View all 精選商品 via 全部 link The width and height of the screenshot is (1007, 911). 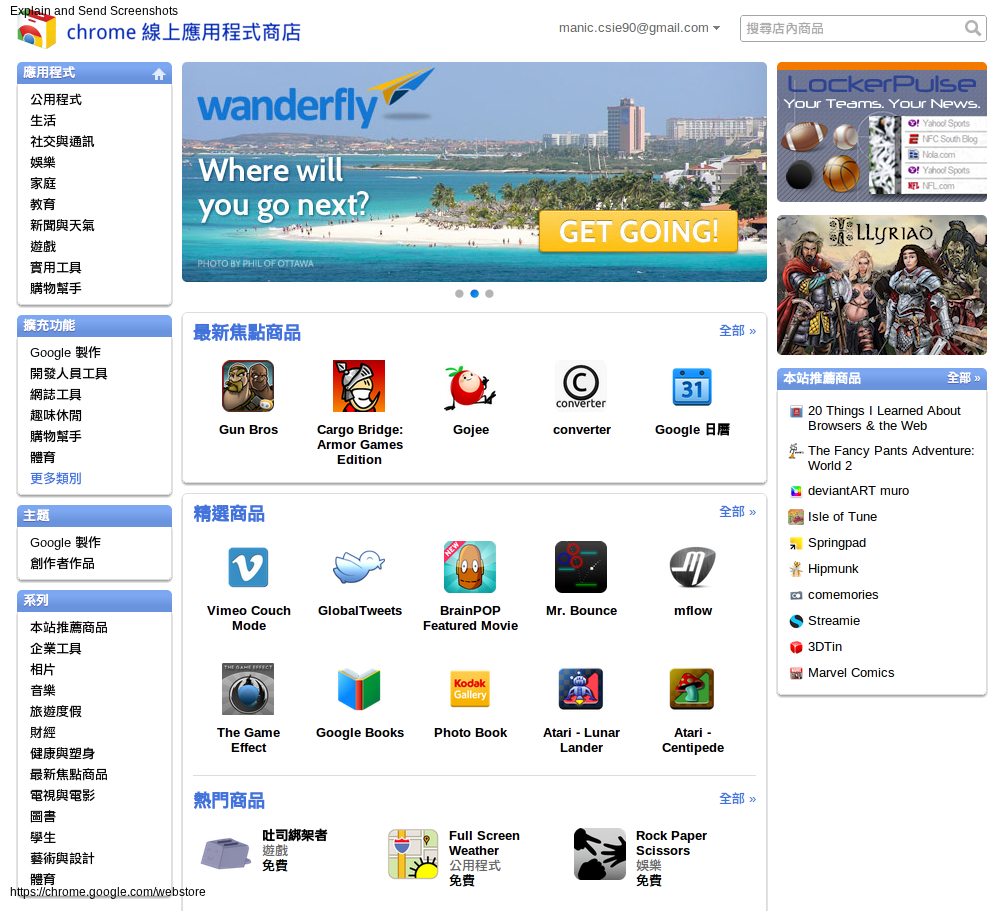tap(737, 512)
